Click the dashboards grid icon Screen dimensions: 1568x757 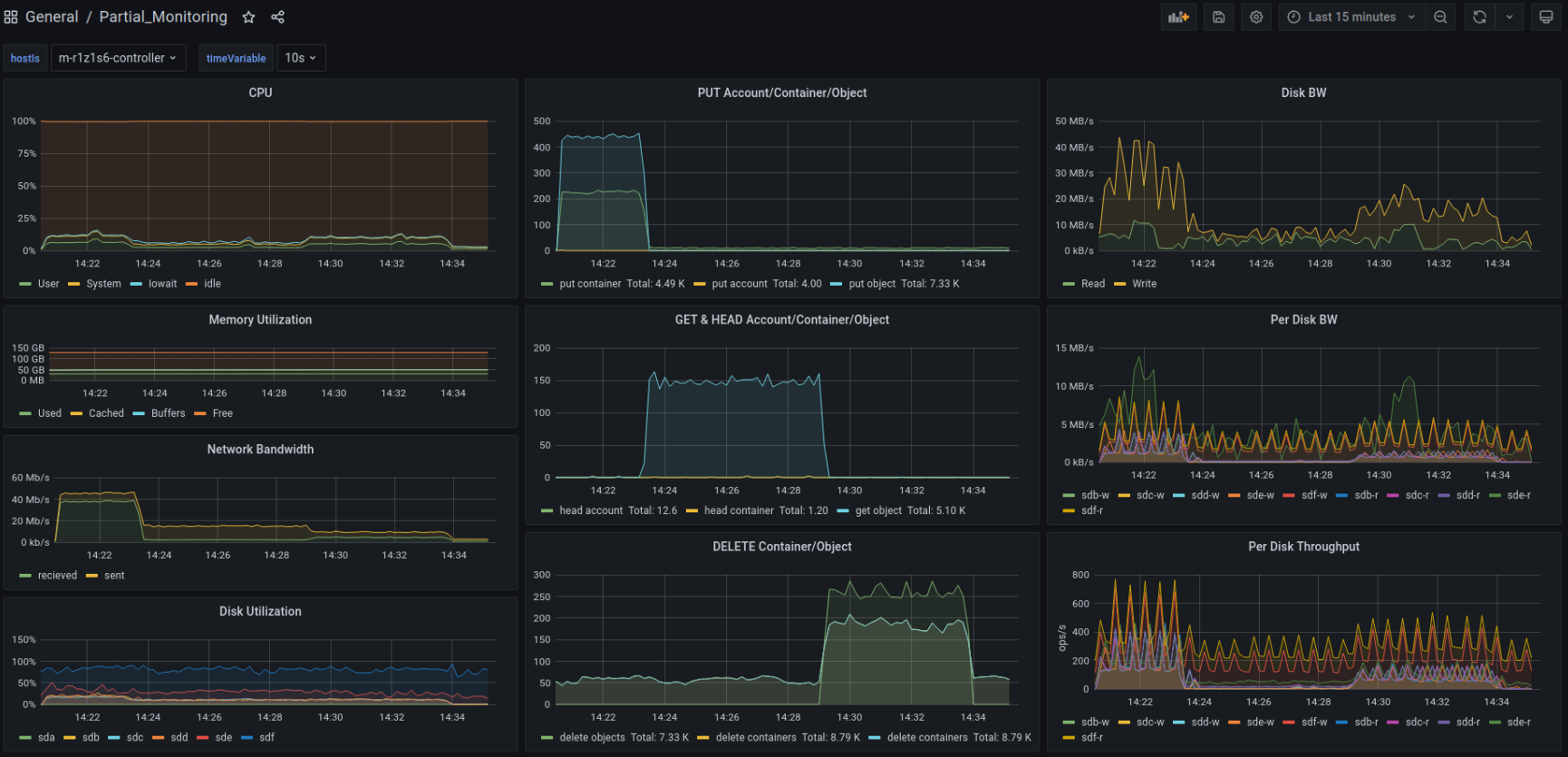(x=11, y=17)
